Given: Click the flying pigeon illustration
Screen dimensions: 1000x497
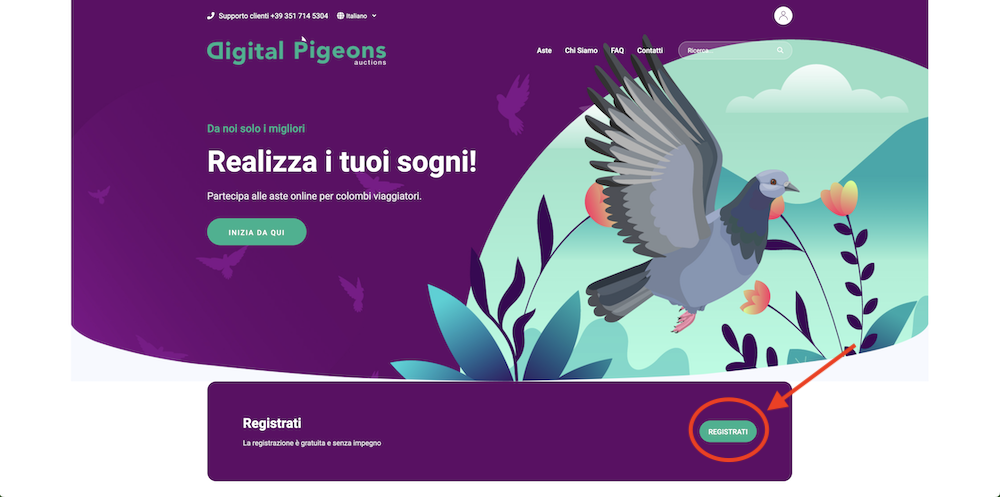Looking at the screenshot, I should pyautogui.click(x=691, y=185).
